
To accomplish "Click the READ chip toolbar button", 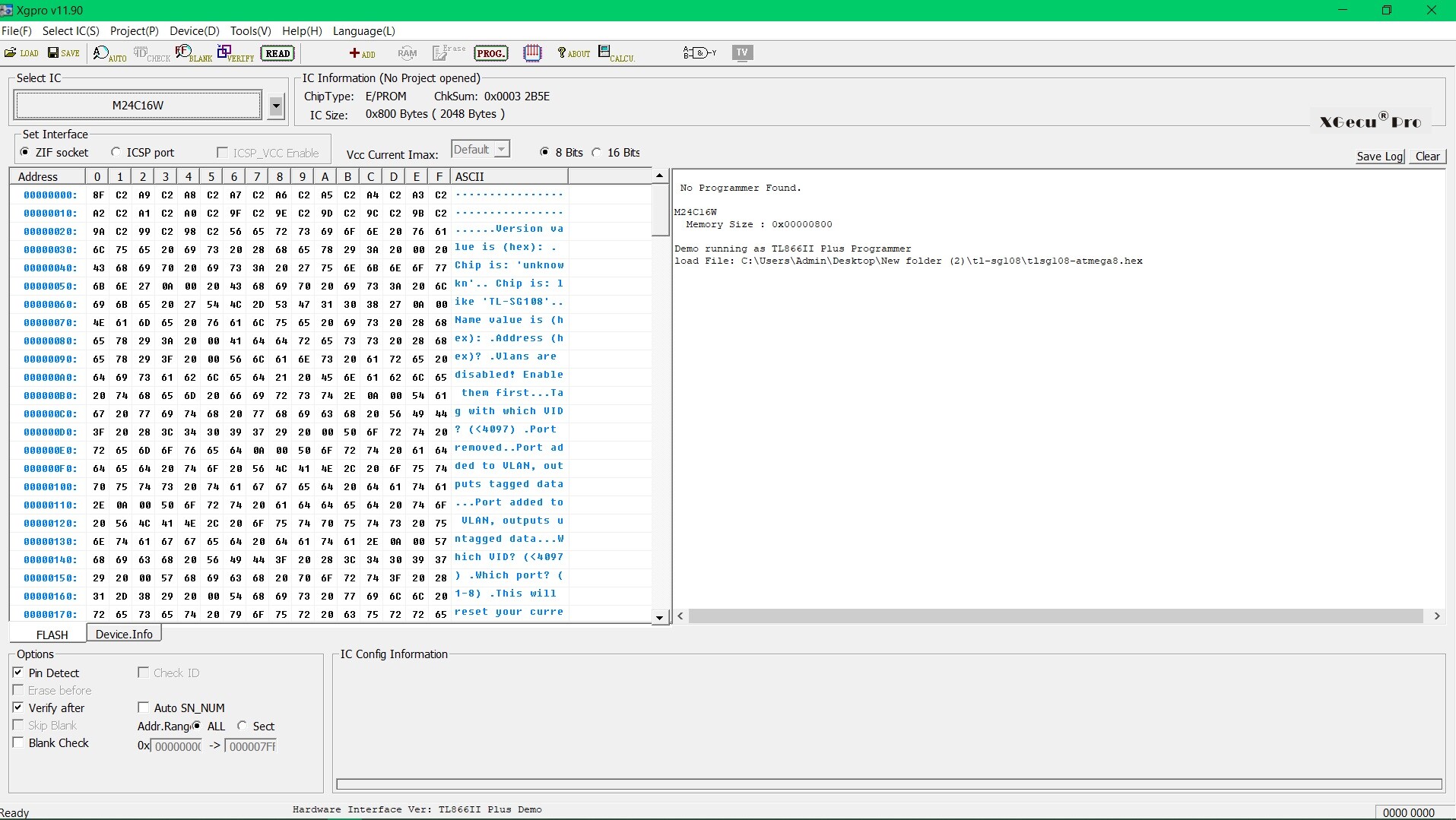I will tap(278, 53).
